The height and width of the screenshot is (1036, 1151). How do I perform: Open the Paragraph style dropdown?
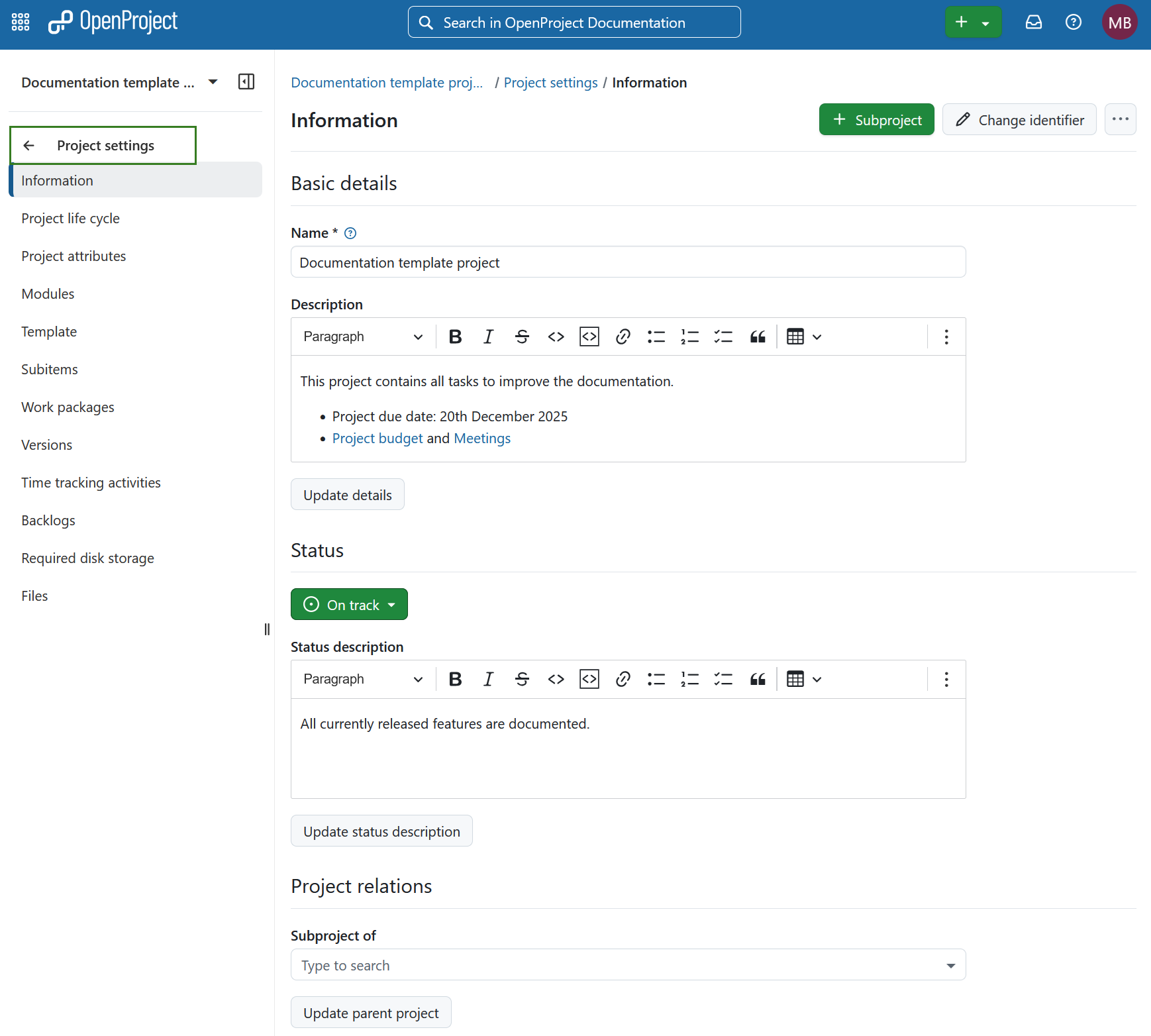(x=362, y=336)
